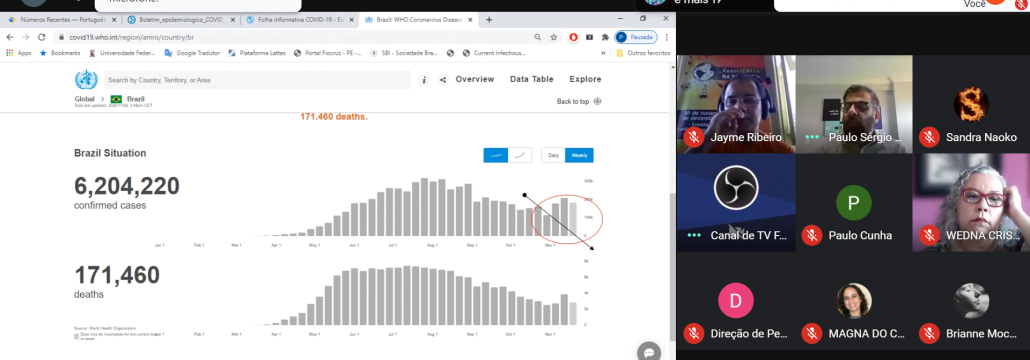
Task: Open a new browser tab
Action: pyautogui.click(x=489, y=20)
